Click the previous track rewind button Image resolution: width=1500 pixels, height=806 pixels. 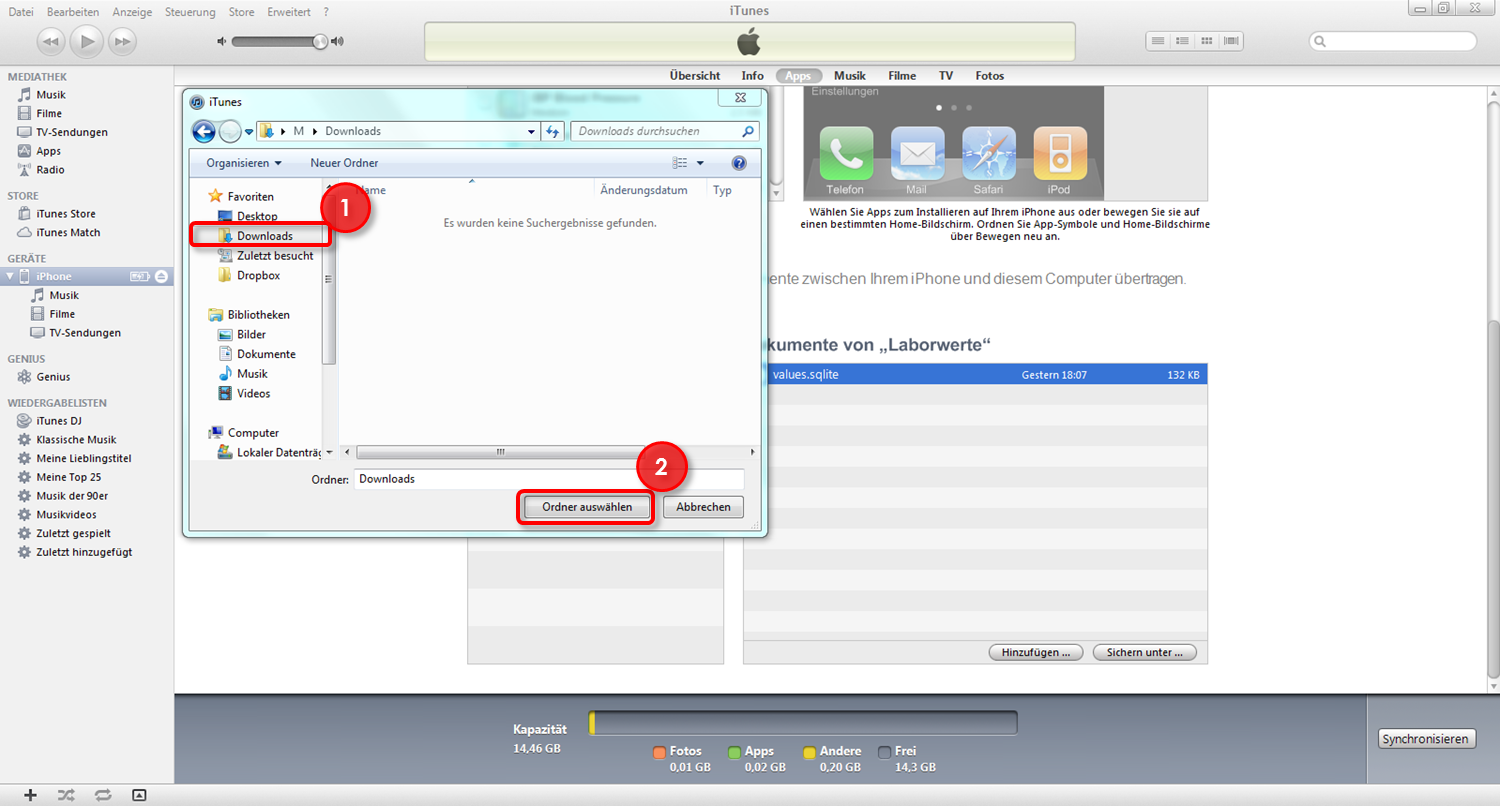[52, 41]
